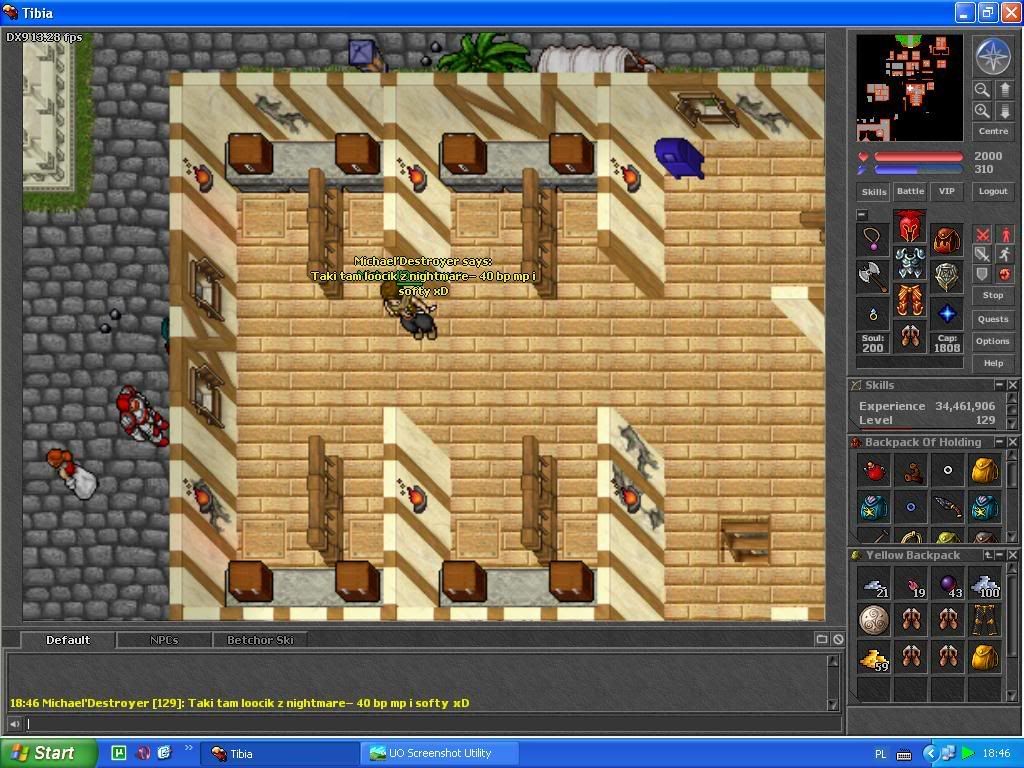
Task: Enable defensive fight mode with the shield
Action: pyautogui.click(x=982, y=274)
